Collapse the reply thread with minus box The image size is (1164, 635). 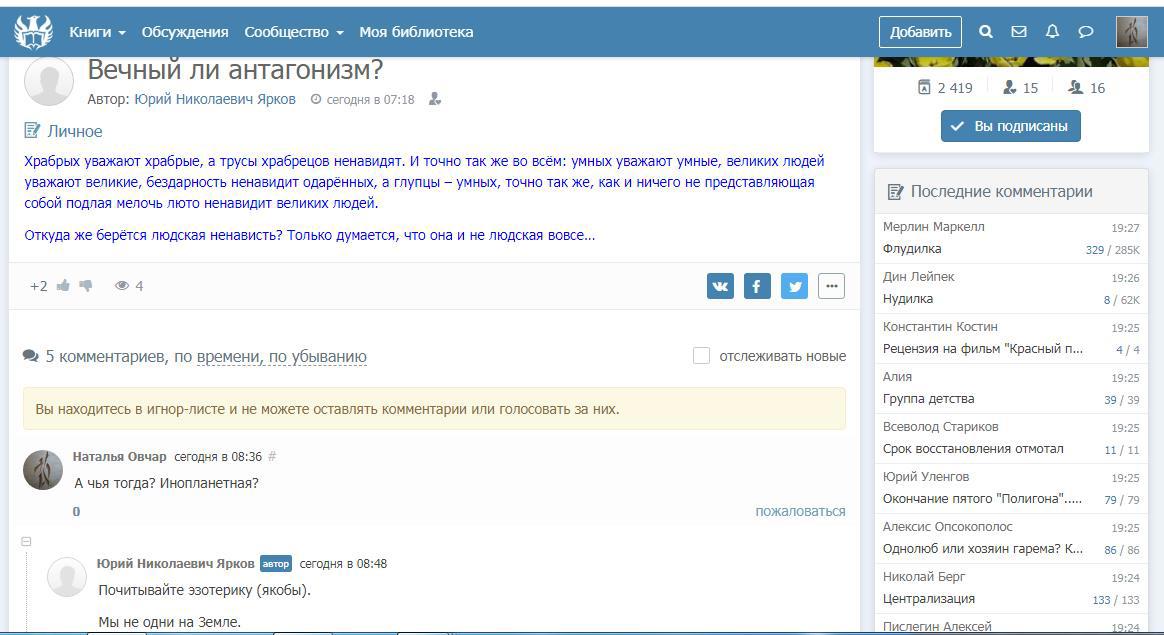[x=26, y=541]
